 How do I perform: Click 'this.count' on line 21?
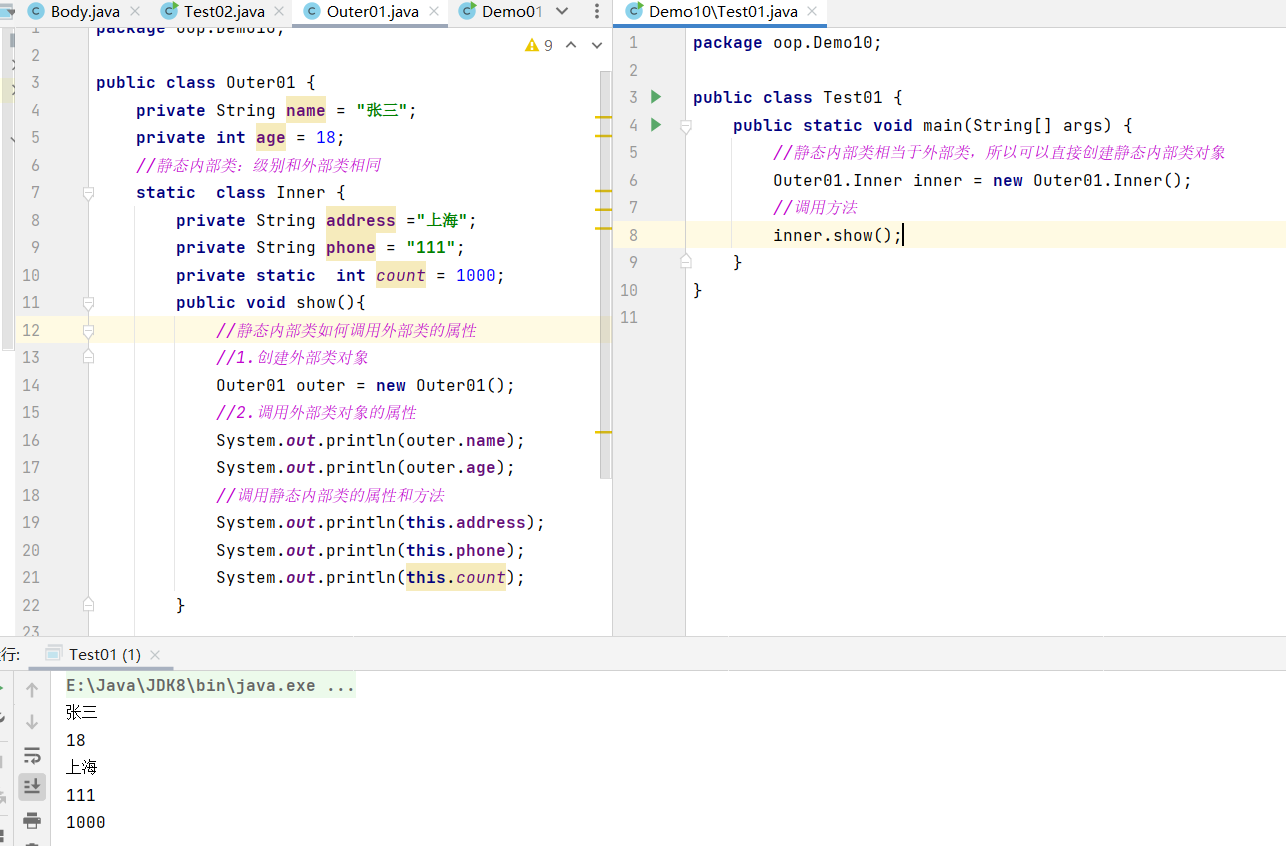point(456,577)
